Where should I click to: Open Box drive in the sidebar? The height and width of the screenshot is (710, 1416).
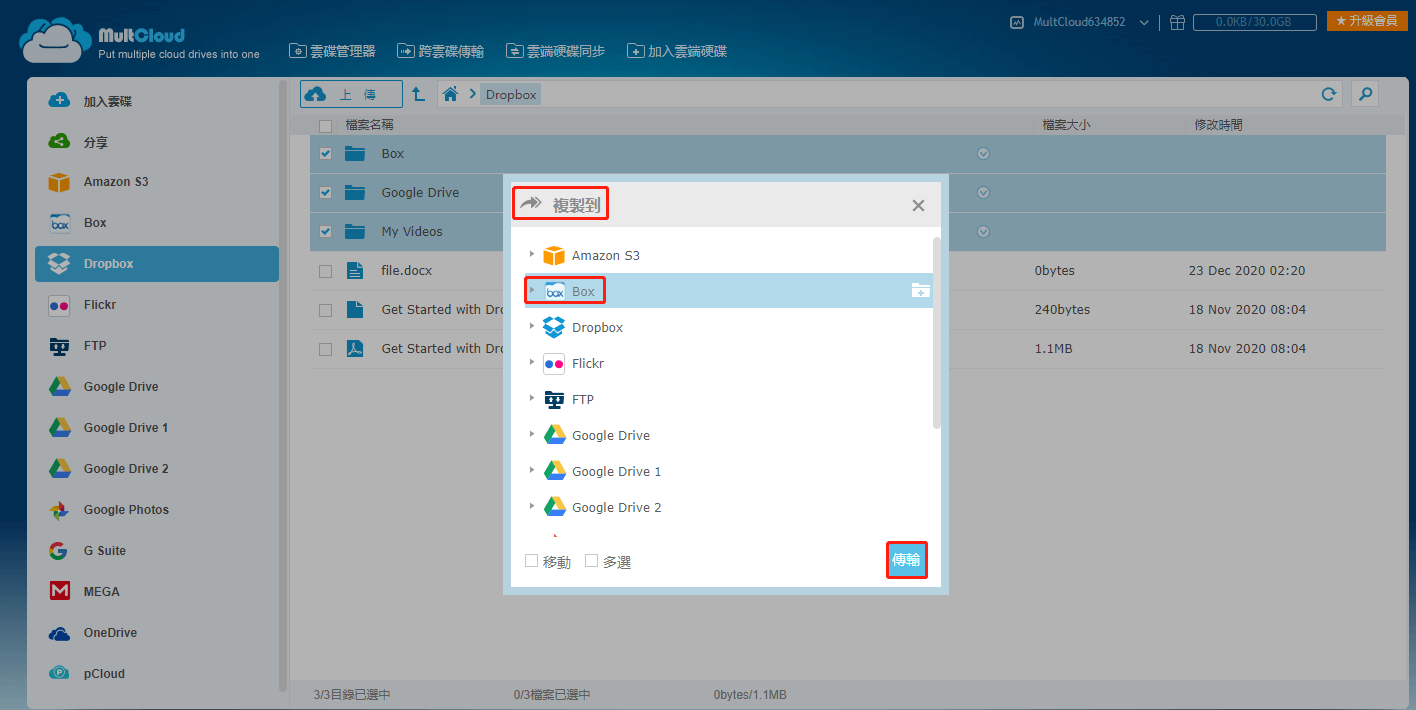(156, 223)
